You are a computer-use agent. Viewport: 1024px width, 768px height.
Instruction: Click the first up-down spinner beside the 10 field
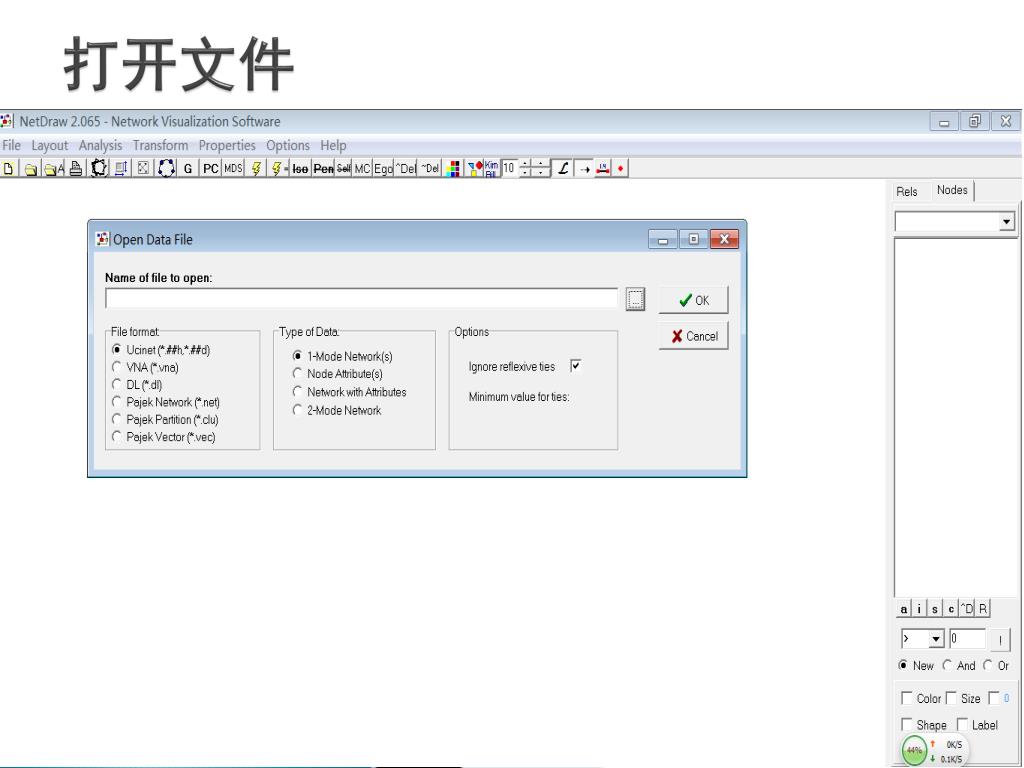[x=525, y=168]
